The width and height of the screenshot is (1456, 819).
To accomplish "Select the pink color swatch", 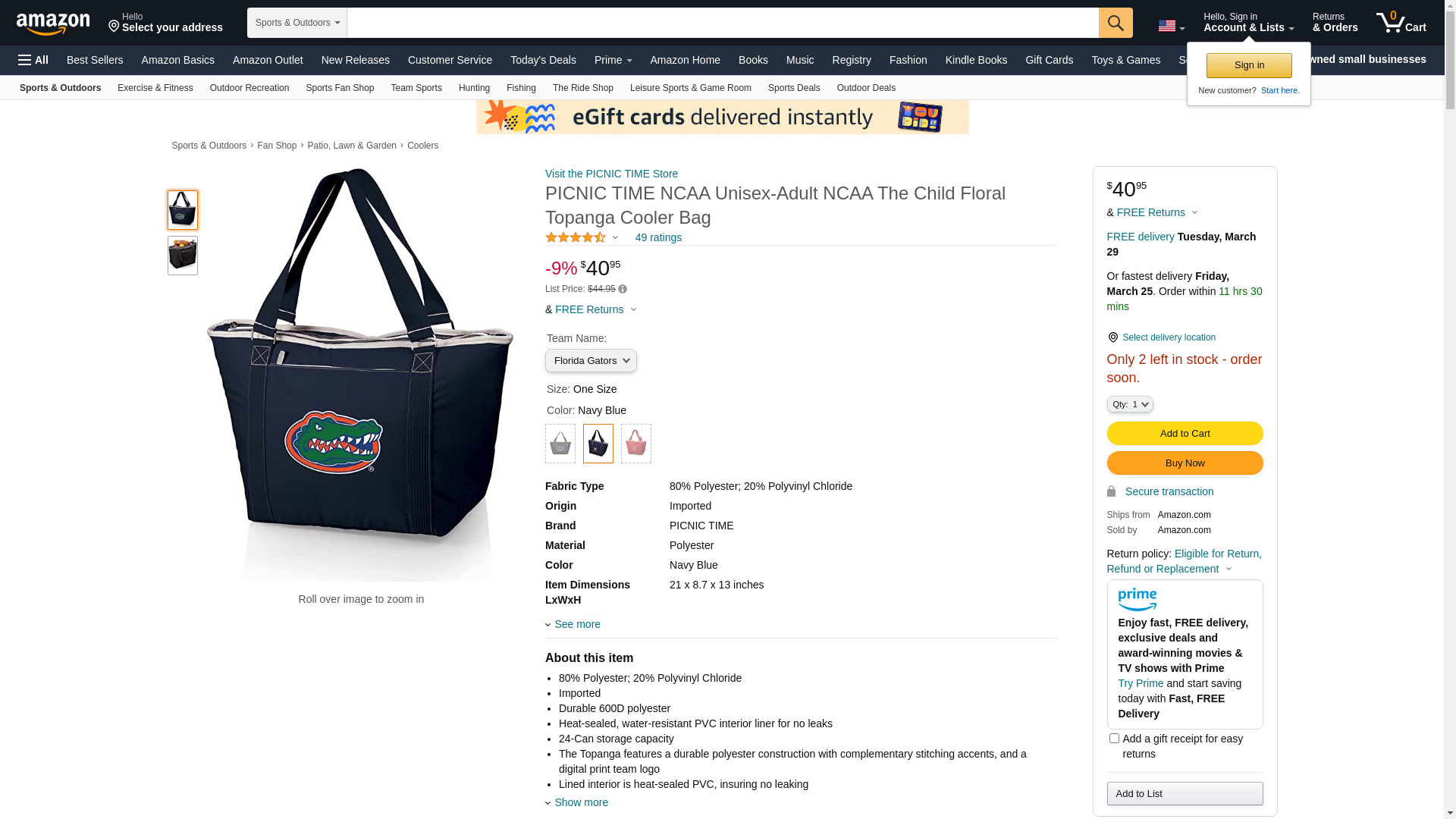I will click(x=635, y=444).
